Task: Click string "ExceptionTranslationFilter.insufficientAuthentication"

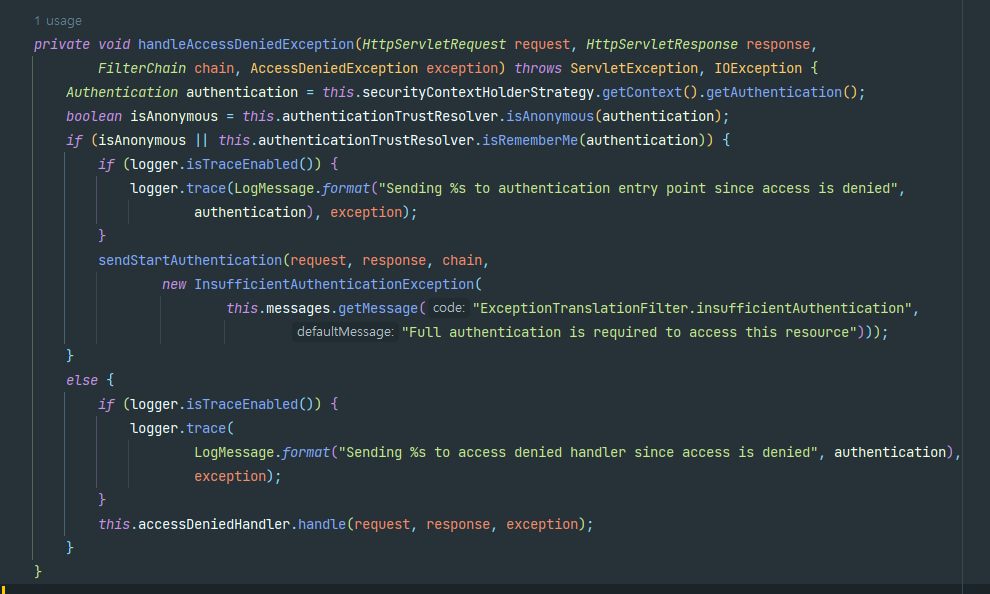Action: point(693,309)
